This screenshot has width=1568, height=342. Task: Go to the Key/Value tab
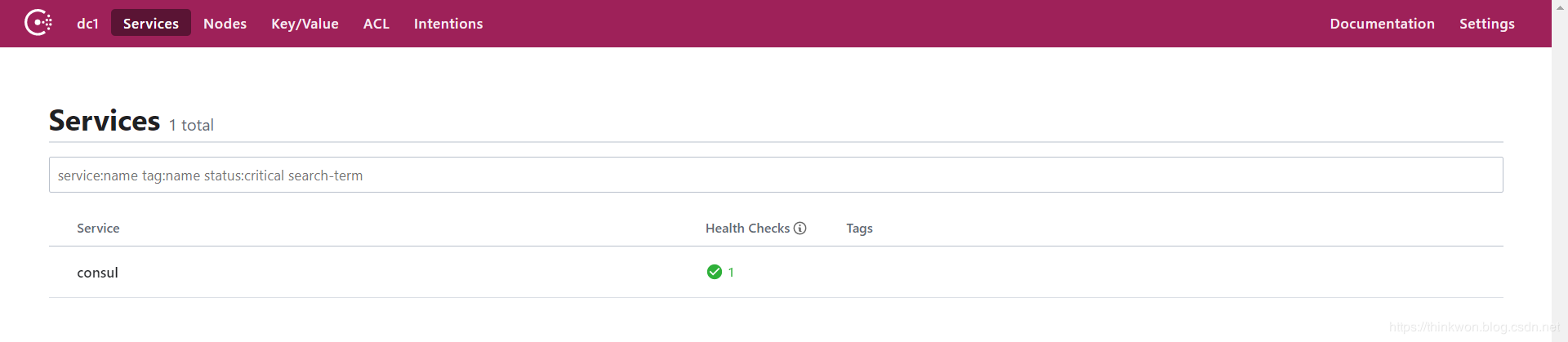click(x=305, y=24)
